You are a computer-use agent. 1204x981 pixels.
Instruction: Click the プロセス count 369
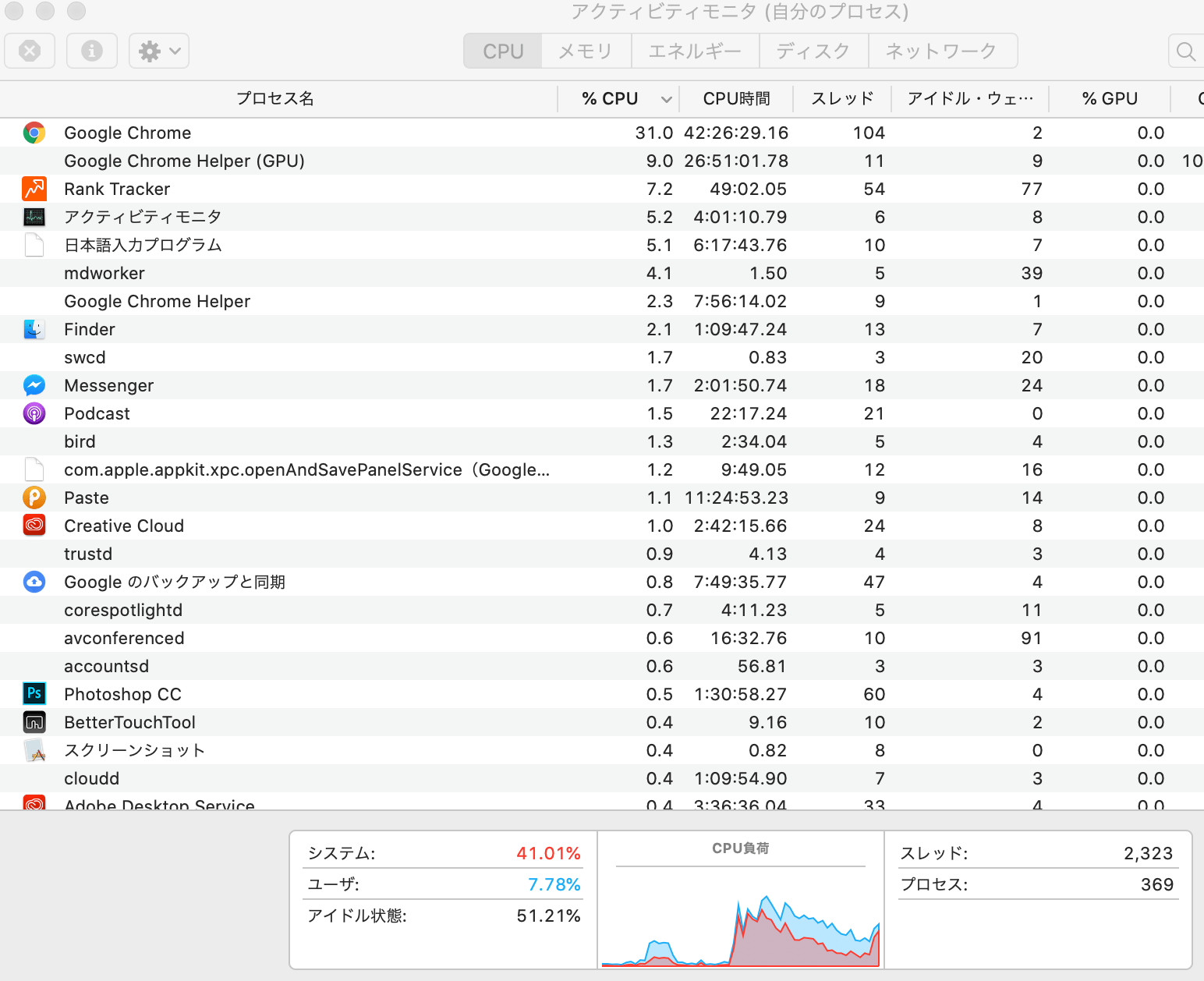coord(1157,884)
